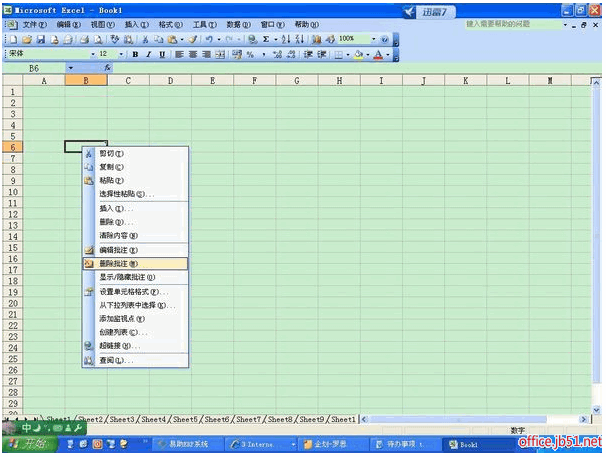This screenshot has width=606, height=457.
Task: Click the horizontal scrollbar right arrow
Action: tap(583, 419)
